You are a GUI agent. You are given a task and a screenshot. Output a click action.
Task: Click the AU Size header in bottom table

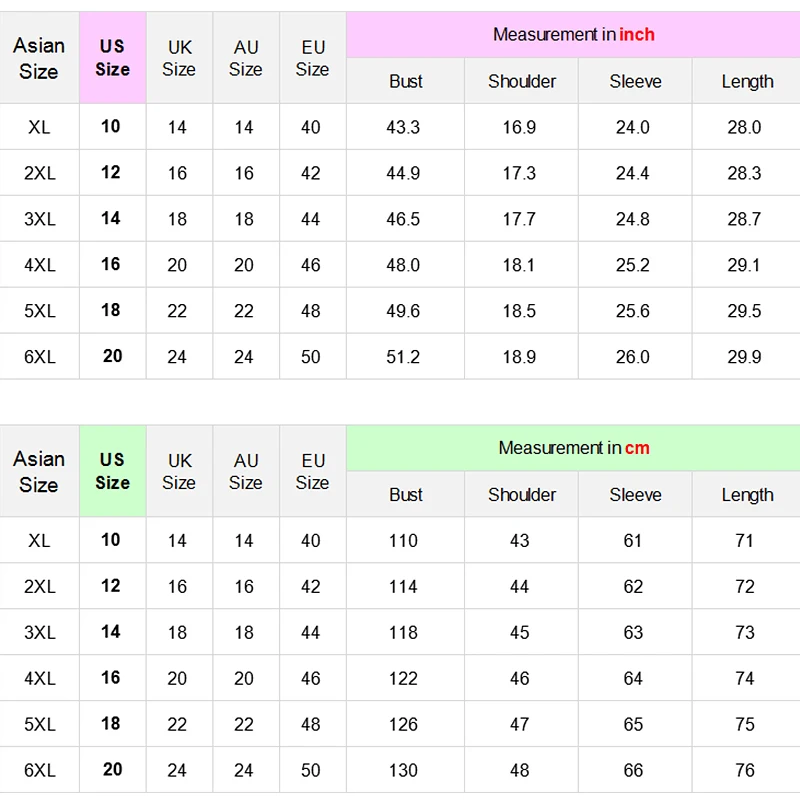coord(245,471)
